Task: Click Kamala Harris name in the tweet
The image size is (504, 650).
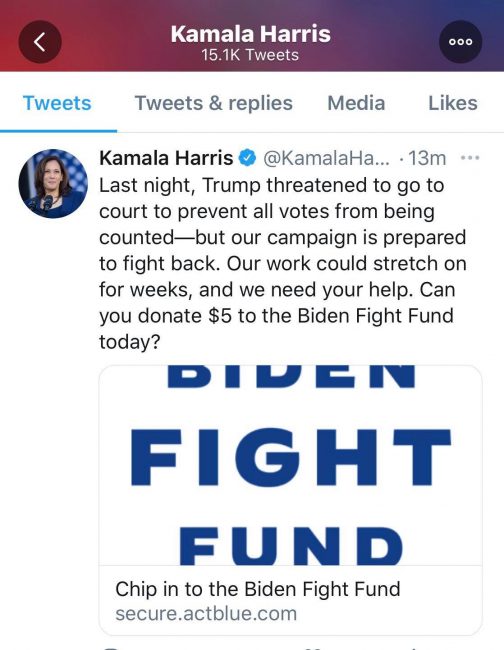Action: (x=166, y=158)
